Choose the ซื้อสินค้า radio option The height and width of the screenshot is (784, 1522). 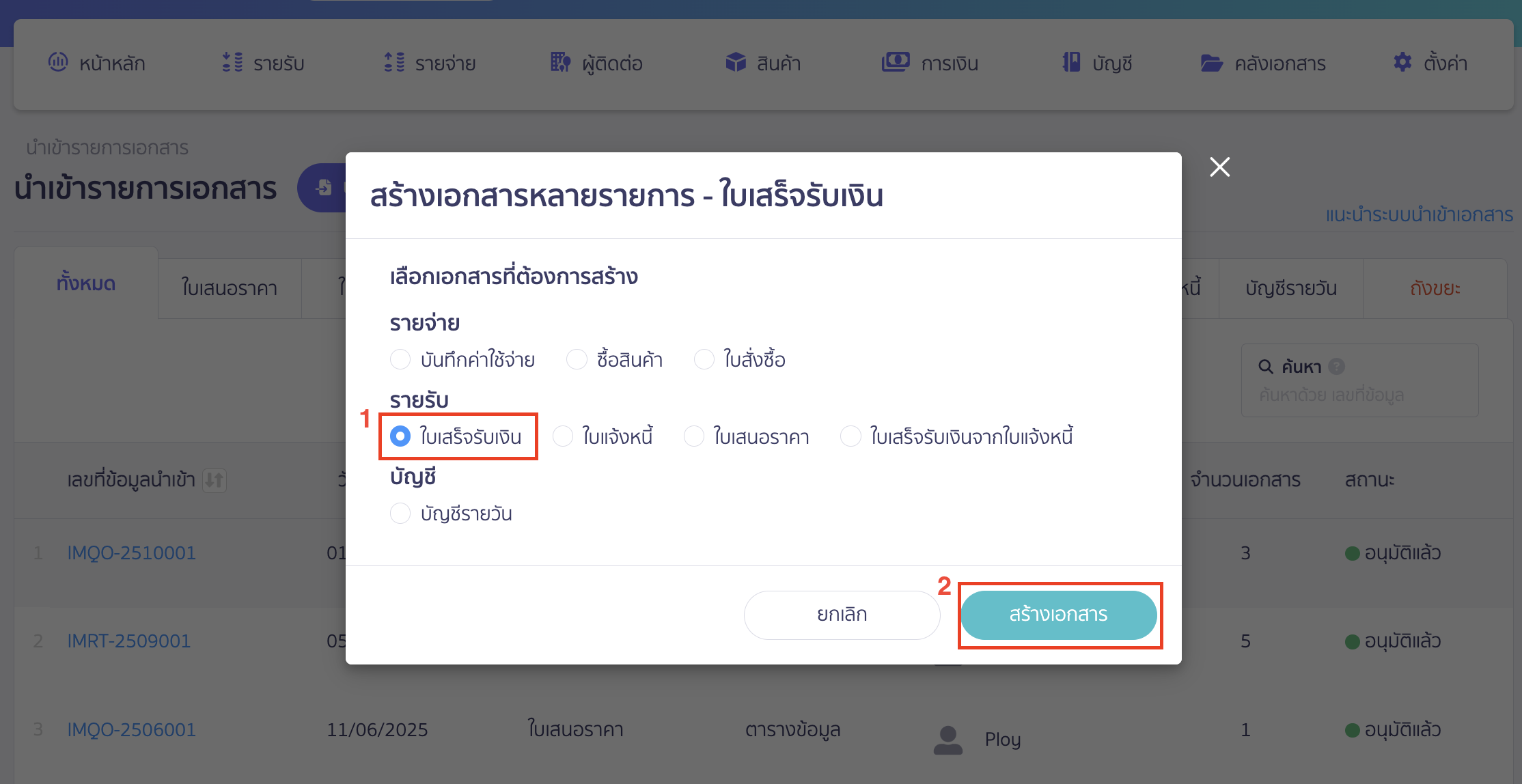577,359
